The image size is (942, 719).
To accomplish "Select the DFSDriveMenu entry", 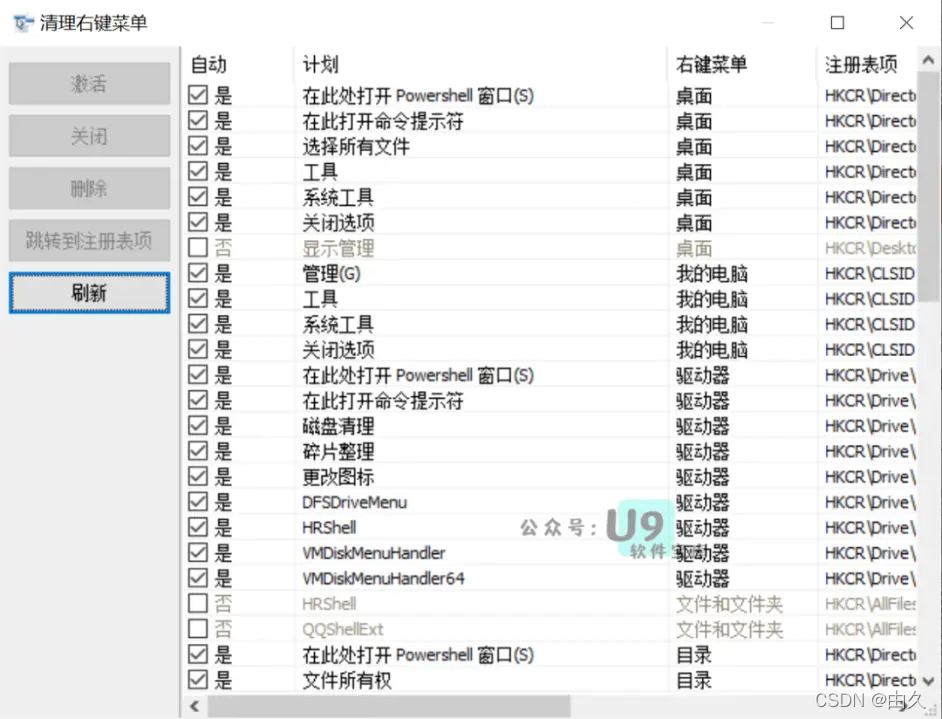I will tap(354, 502).
